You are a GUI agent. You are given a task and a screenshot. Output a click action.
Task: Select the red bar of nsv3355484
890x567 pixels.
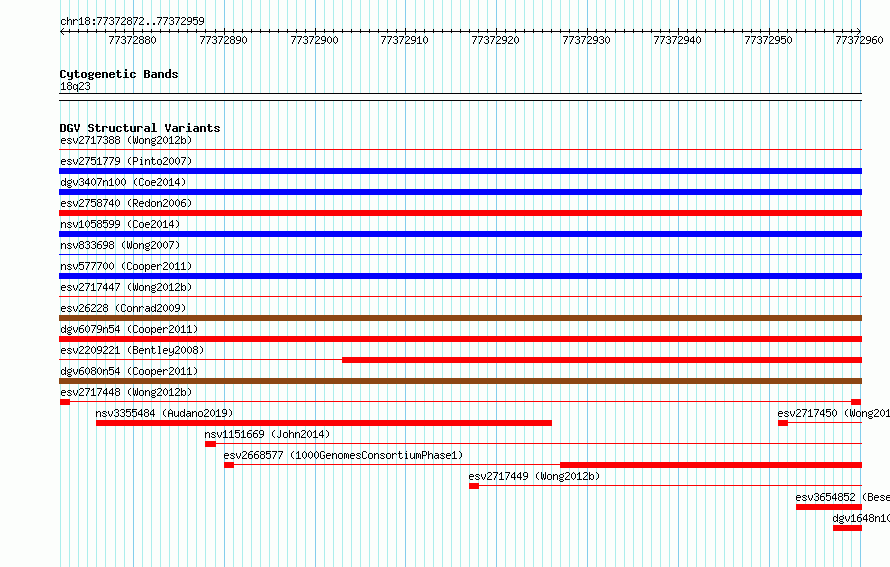coord(324,423)
